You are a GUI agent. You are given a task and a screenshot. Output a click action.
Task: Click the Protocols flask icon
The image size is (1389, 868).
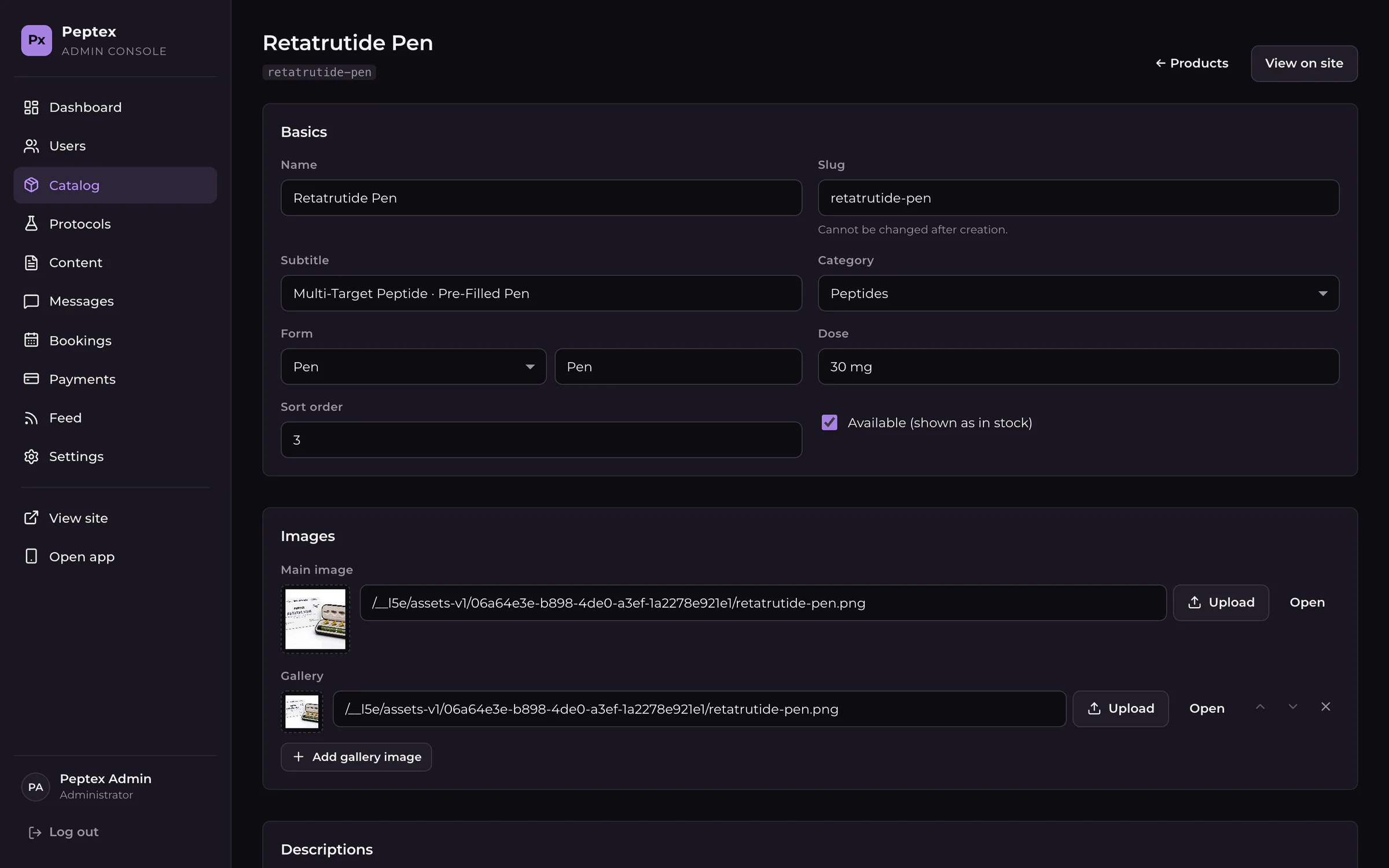[31, 224]
